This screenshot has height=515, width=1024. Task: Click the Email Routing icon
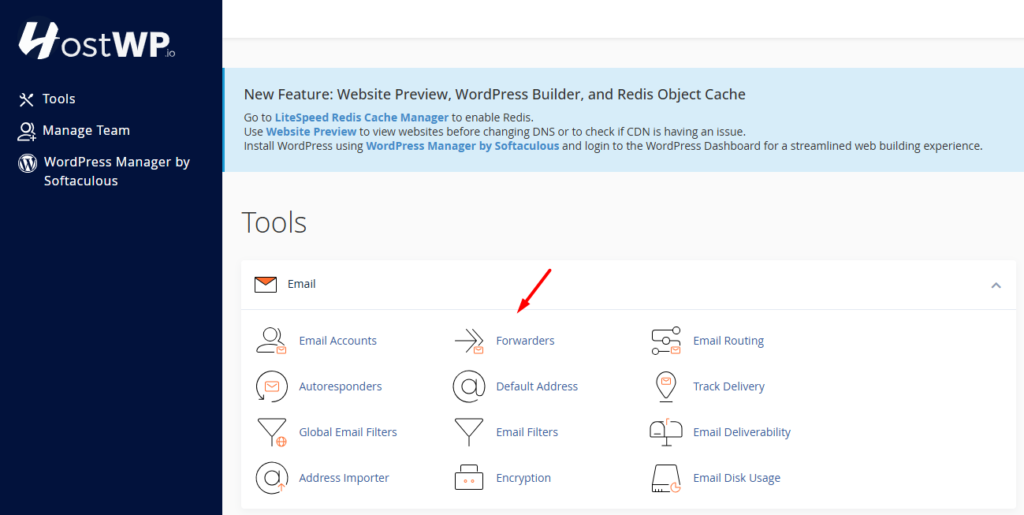click(666, 341)
